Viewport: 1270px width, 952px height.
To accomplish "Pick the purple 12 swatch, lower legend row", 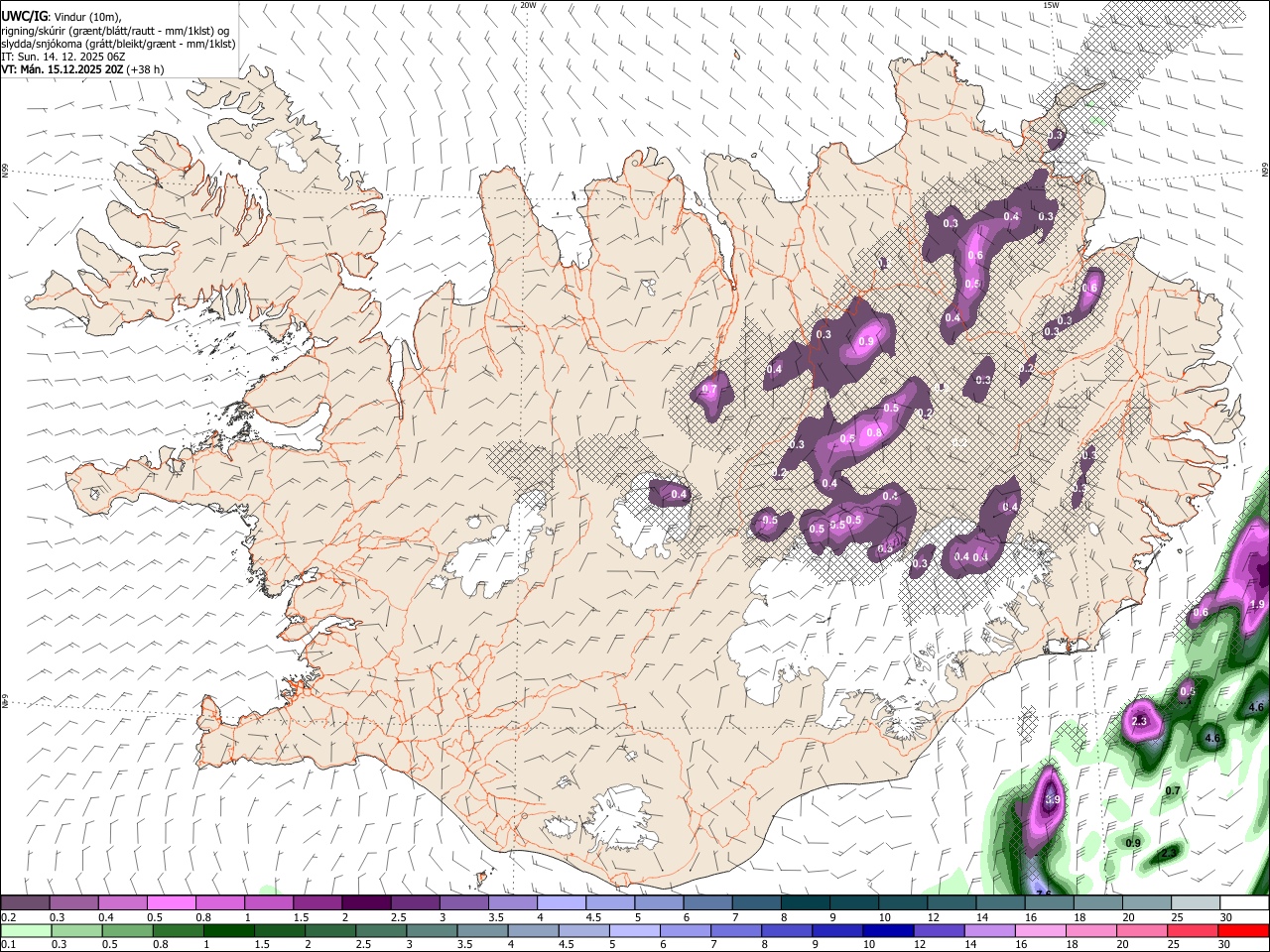I will click(941, 930).
